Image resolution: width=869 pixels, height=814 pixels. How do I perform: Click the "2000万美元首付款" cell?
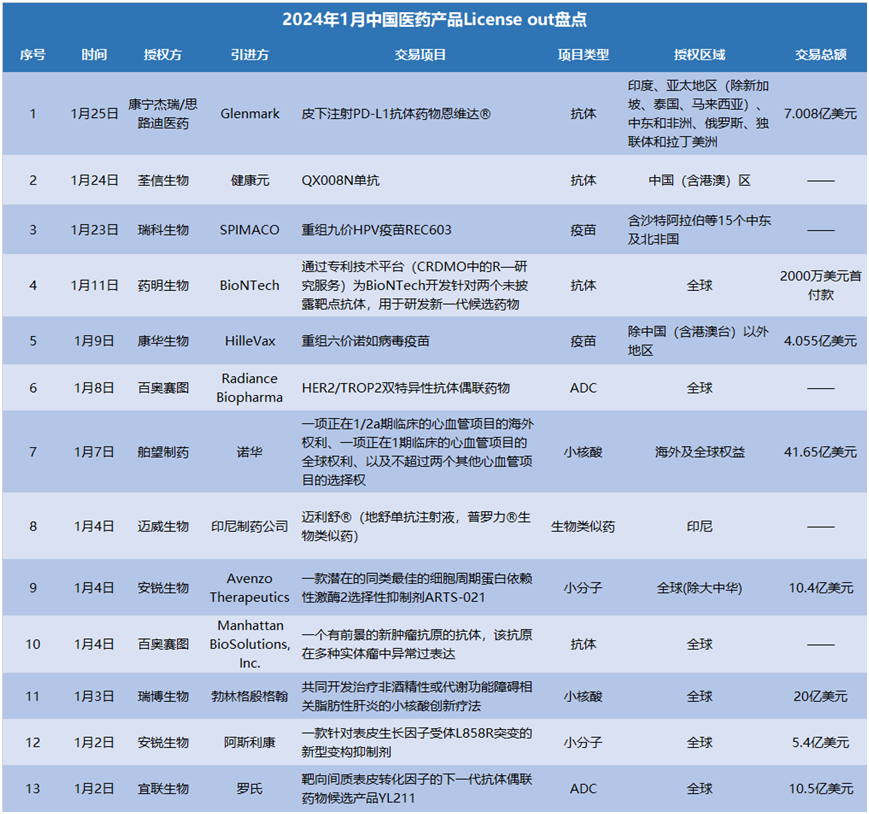820,286
